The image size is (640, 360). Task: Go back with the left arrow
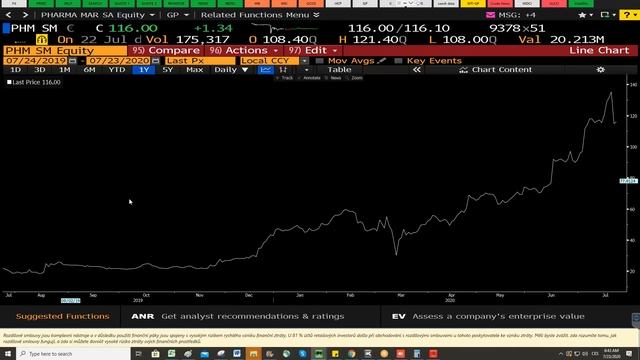click(9, 15)
